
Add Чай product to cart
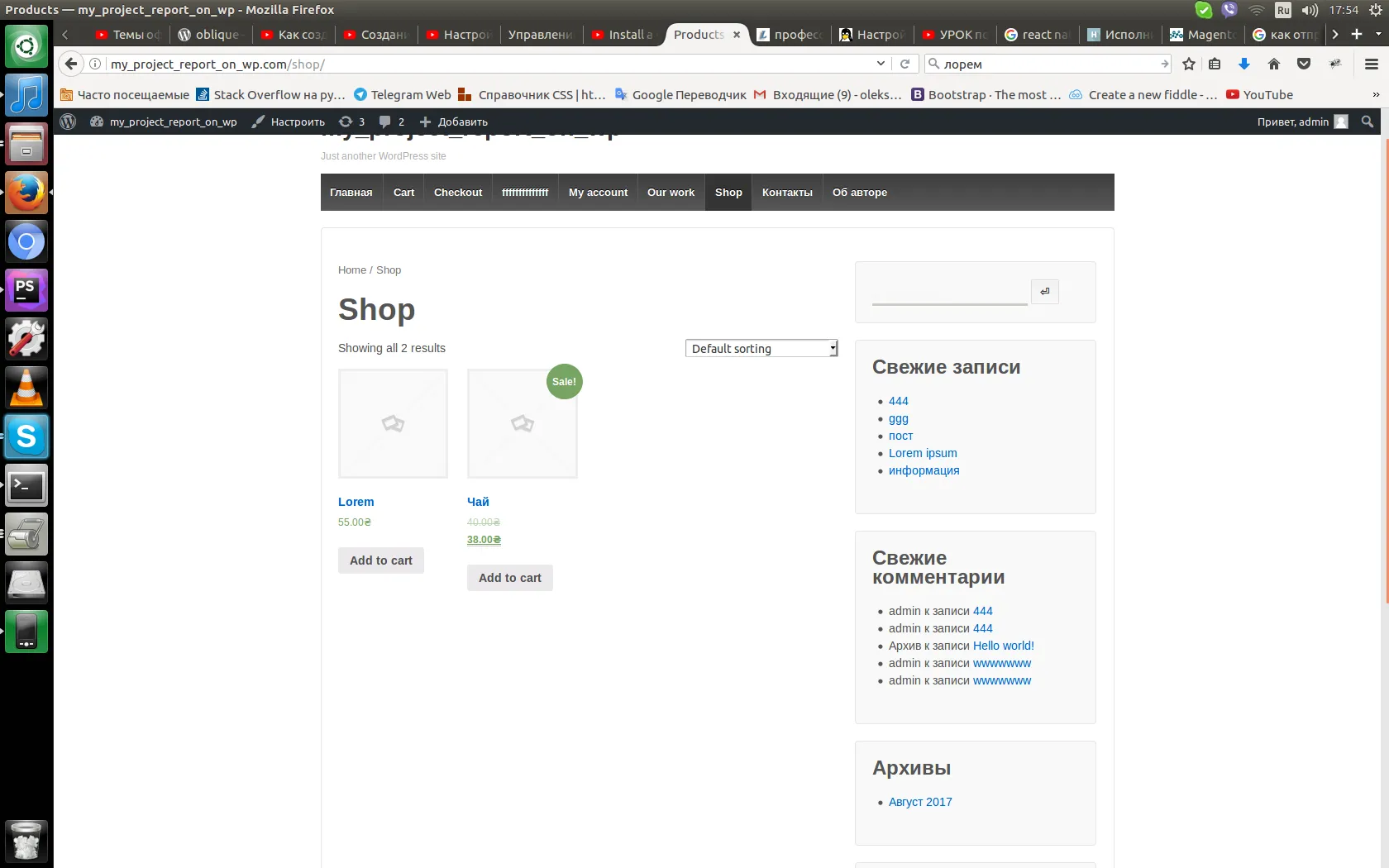pyautogui.click(x=510, y=578)
